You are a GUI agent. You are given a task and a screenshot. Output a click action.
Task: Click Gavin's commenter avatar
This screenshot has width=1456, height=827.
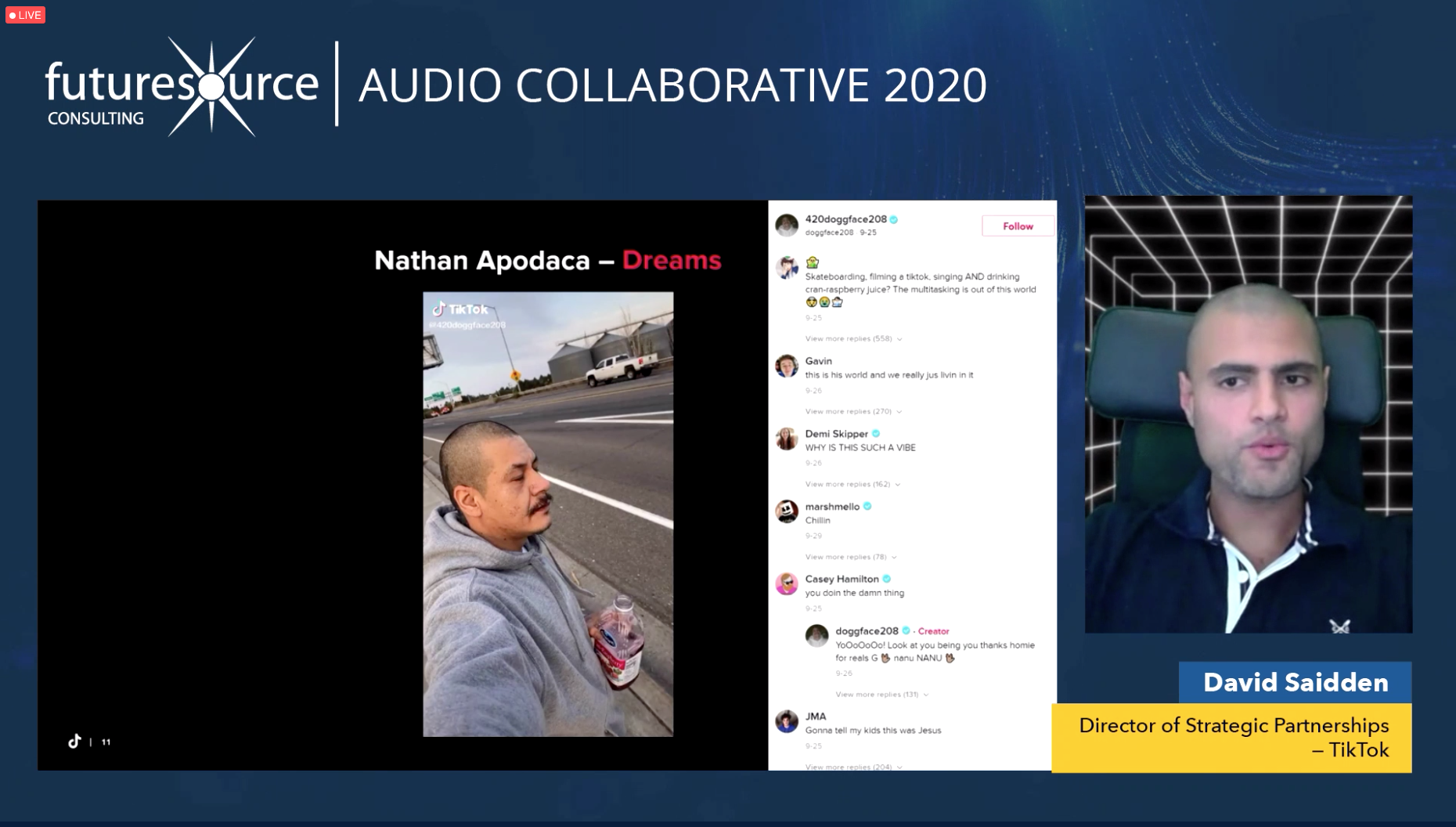pos(787,366)
